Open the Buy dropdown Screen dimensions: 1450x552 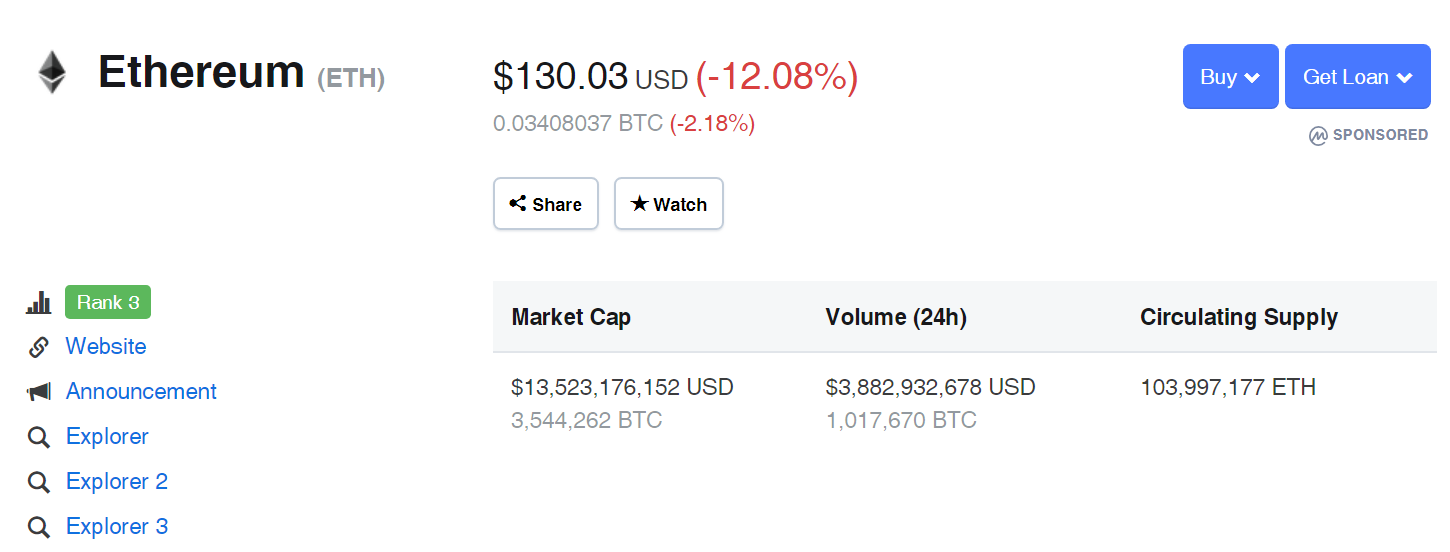tap(1230, 76)
